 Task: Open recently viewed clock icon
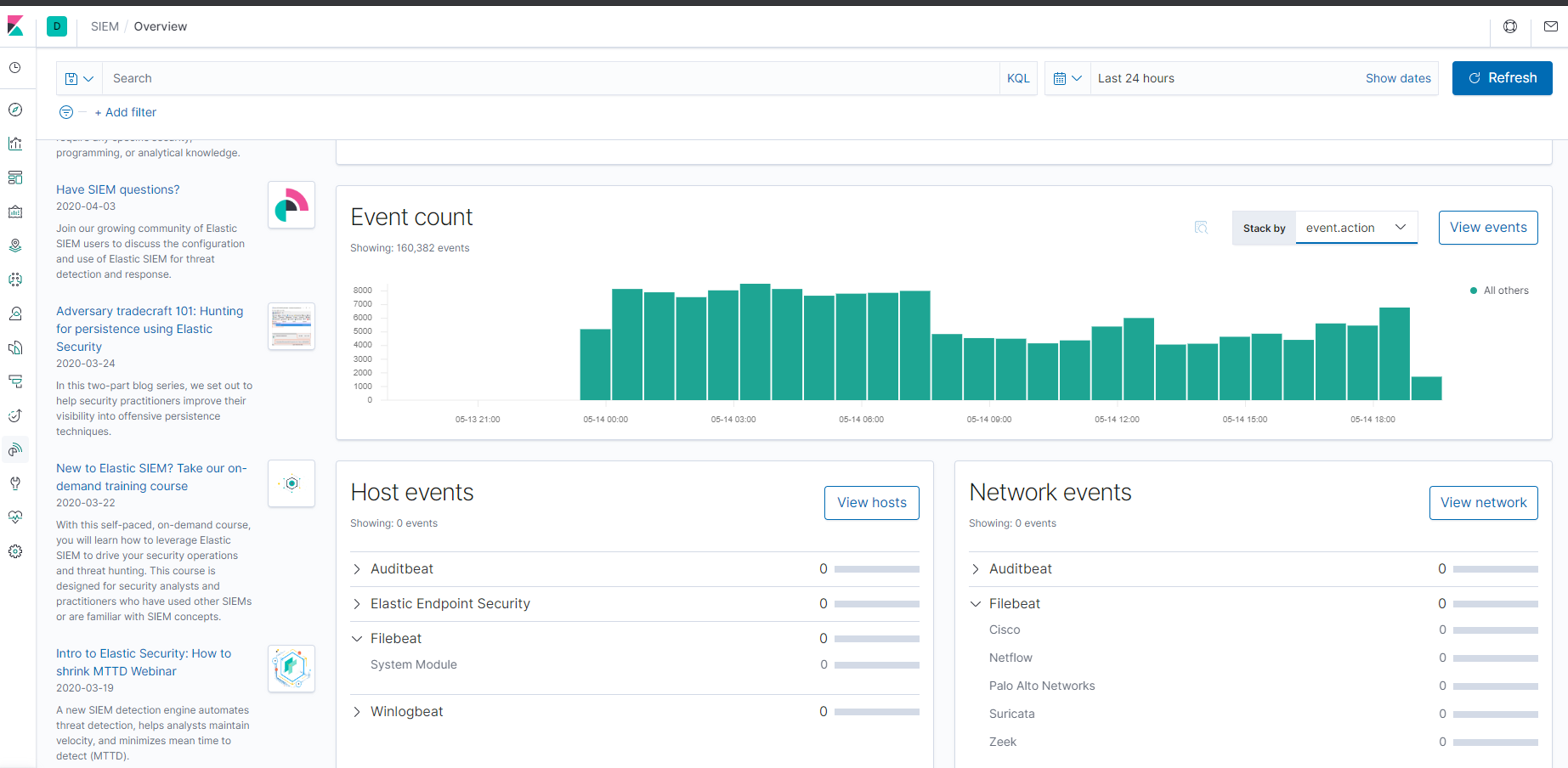tap(15, 67)
